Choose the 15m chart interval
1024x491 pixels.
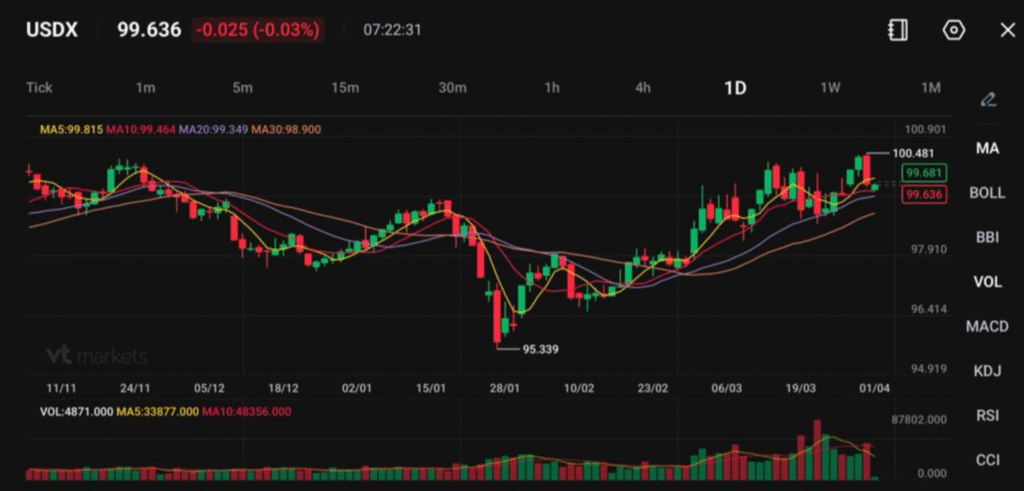click(x=345, y=88)
